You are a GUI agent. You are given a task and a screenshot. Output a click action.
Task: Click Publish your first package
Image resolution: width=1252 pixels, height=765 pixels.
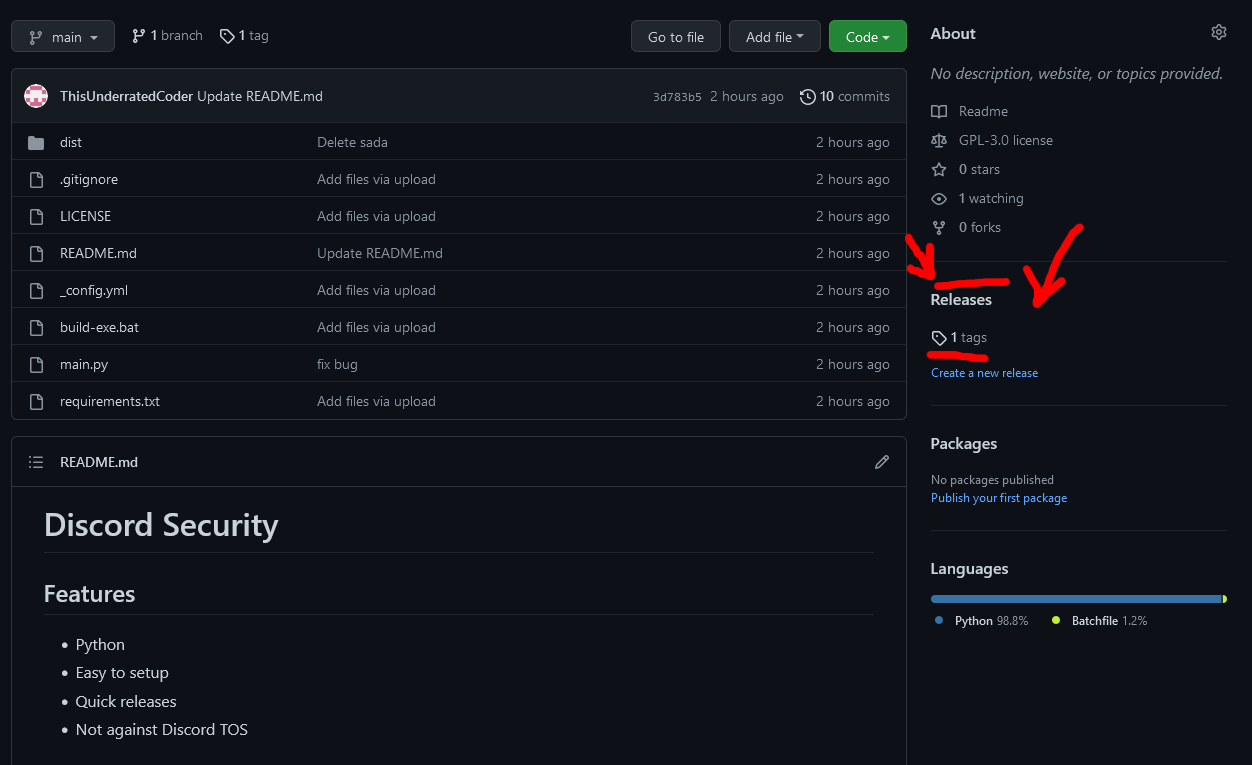[x=998, y=497]
